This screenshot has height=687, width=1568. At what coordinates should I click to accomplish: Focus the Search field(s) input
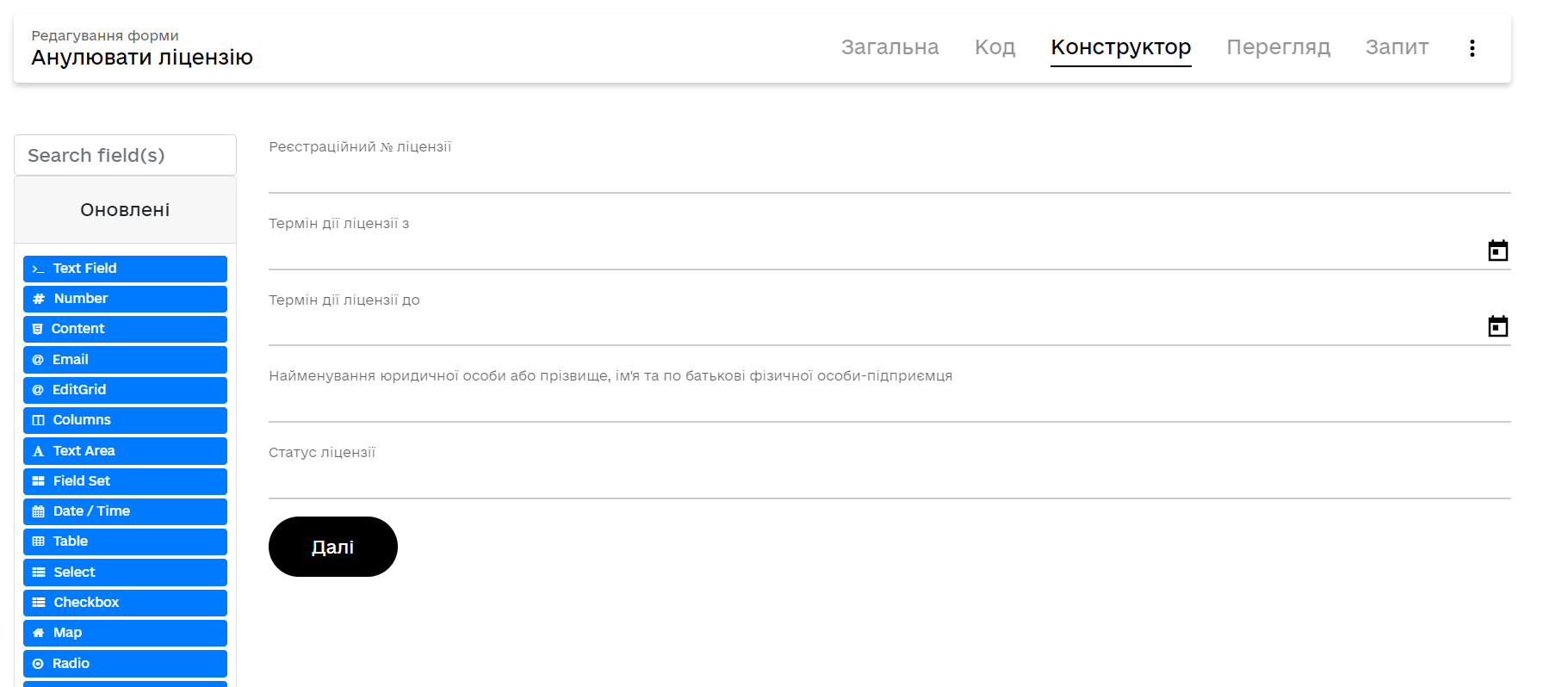pos(125,155)
